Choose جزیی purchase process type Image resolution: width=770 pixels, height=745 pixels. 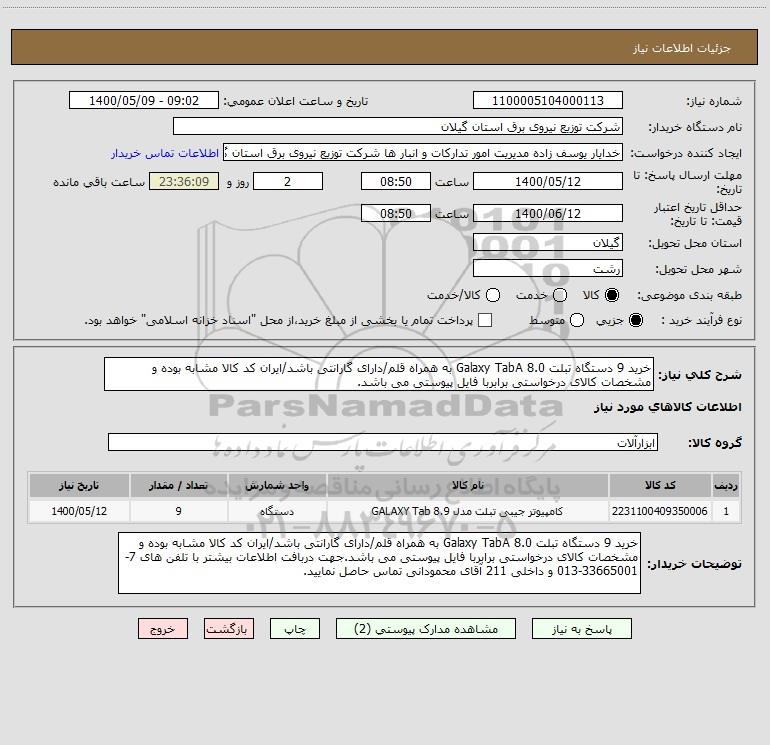click(x=636, y=320)
